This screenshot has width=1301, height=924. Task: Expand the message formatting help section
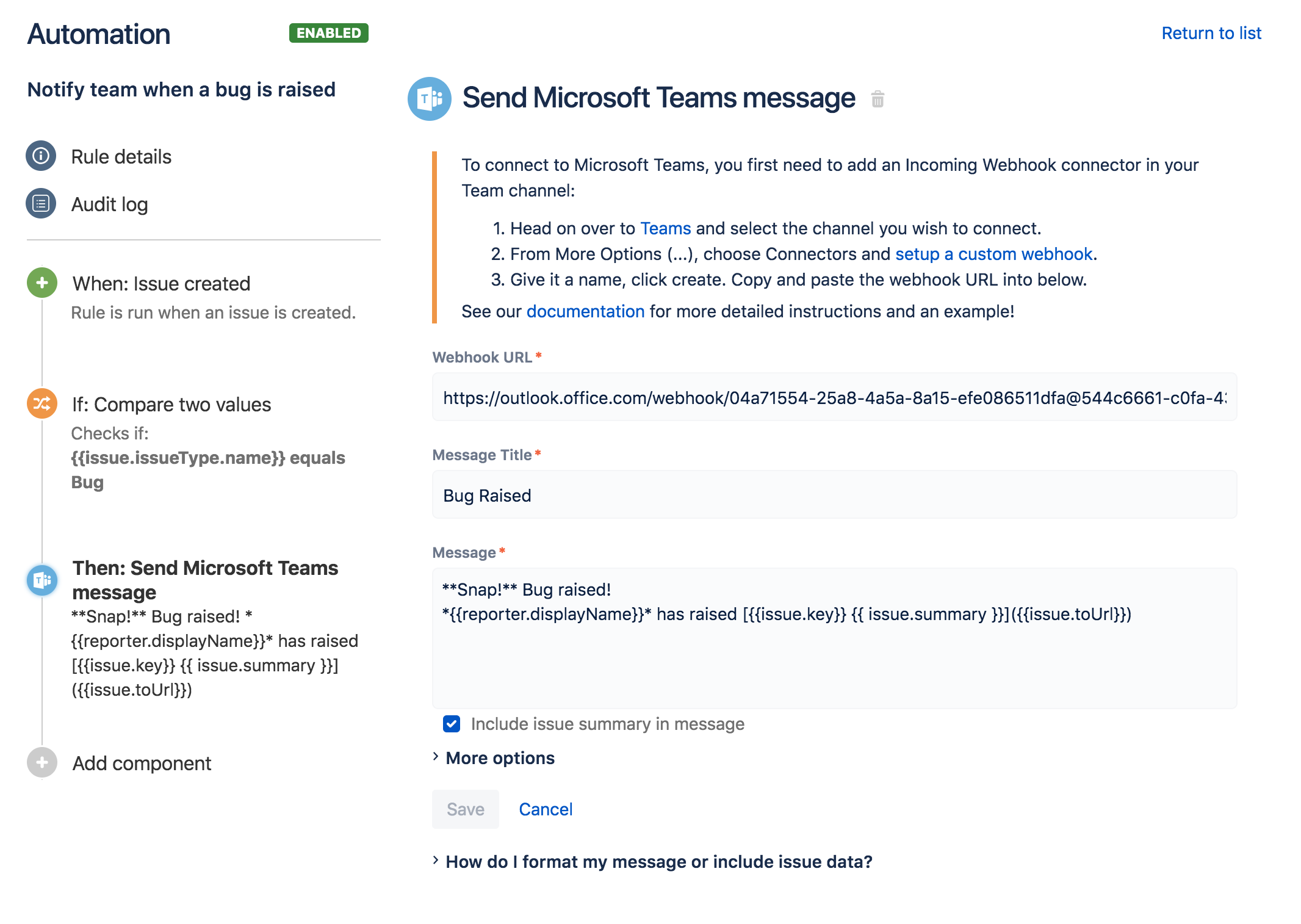coord(658,862)
